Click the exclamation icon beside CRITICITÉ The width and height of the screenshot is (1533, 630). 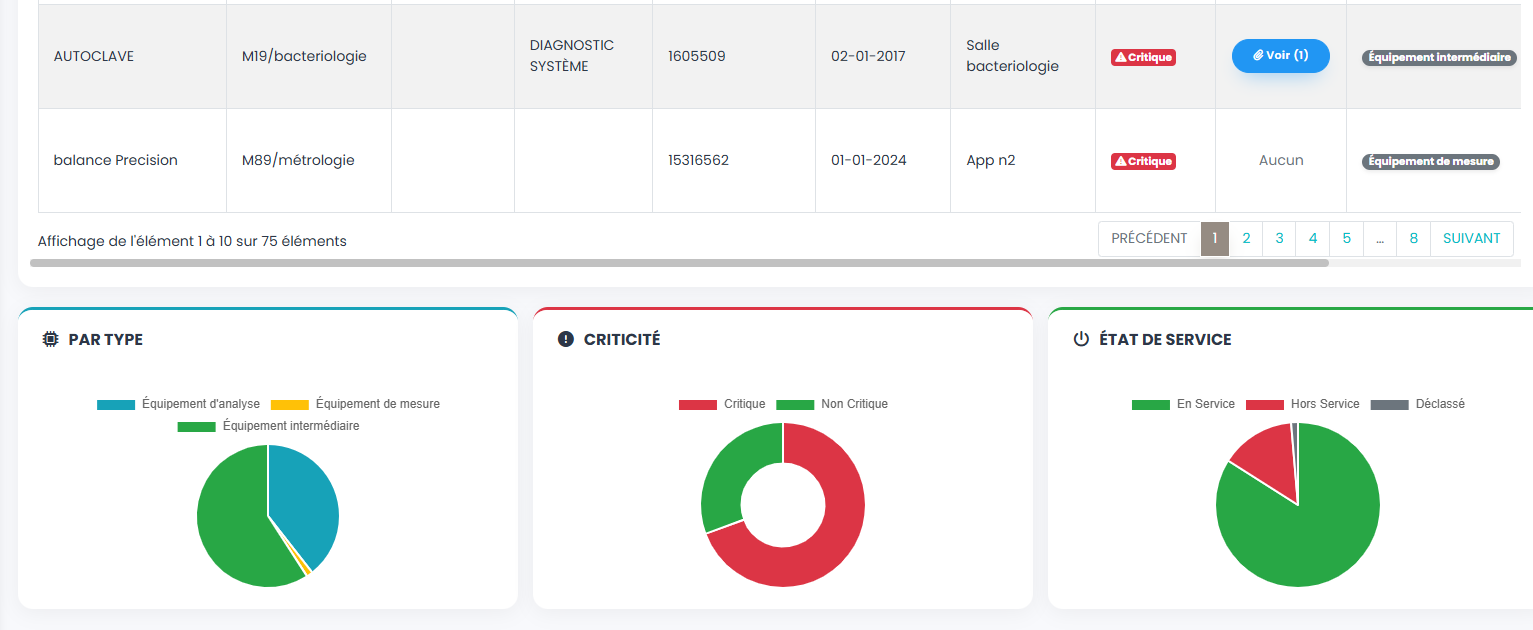(x=566, y=340)
